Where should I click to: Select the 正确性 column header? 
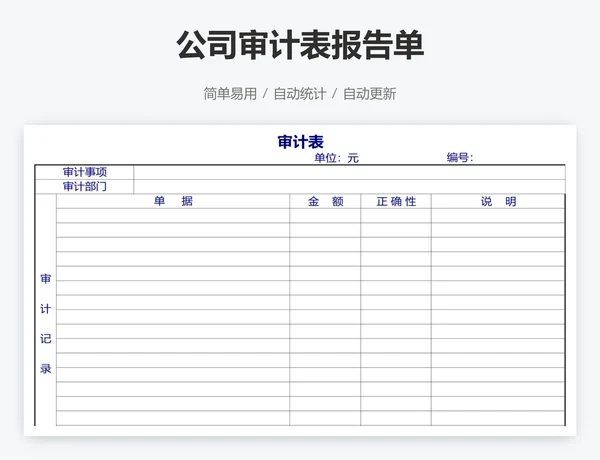click(396, 201)
